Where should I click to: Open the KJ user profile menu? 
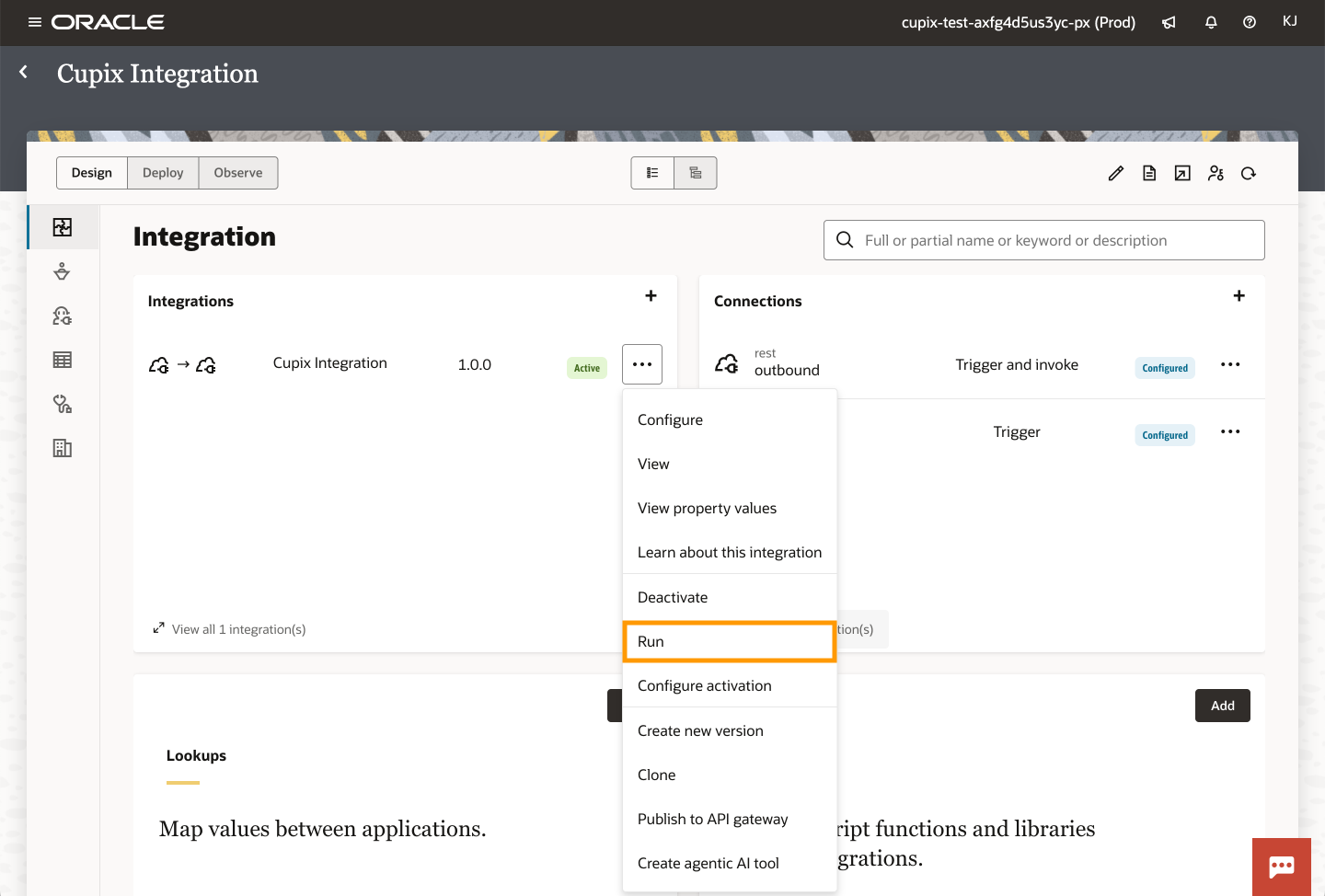pyautogui.click(x=1290, y=21)
